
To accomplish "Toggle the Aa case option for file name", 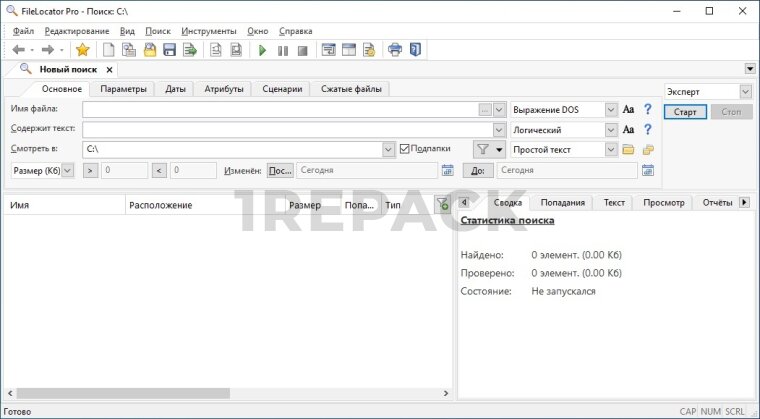I will pyautogui.click(x=628, y=109).
